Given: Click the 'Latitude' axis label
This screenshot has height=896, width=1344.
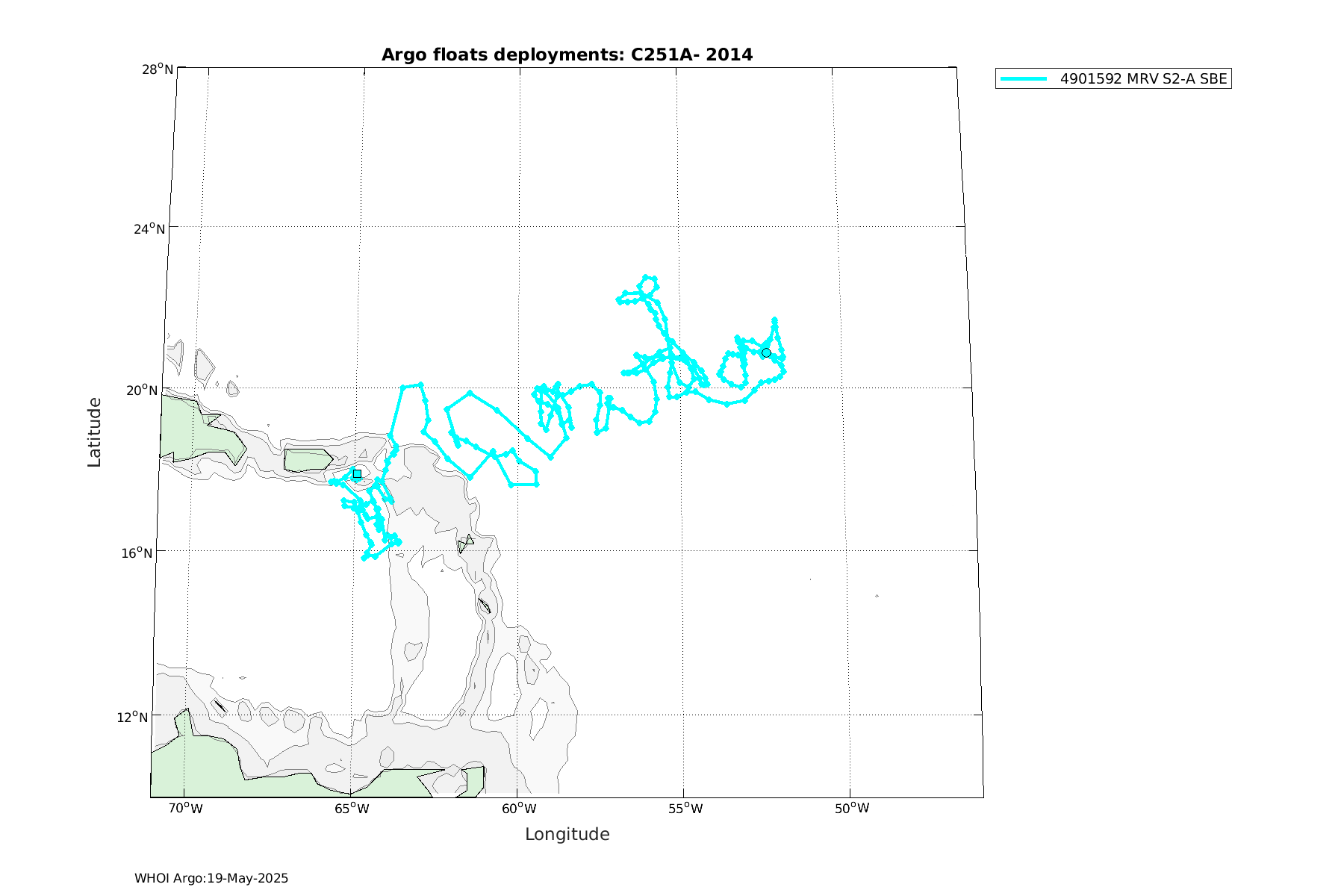Looking at the screenshot, I should tap(95, 432).
